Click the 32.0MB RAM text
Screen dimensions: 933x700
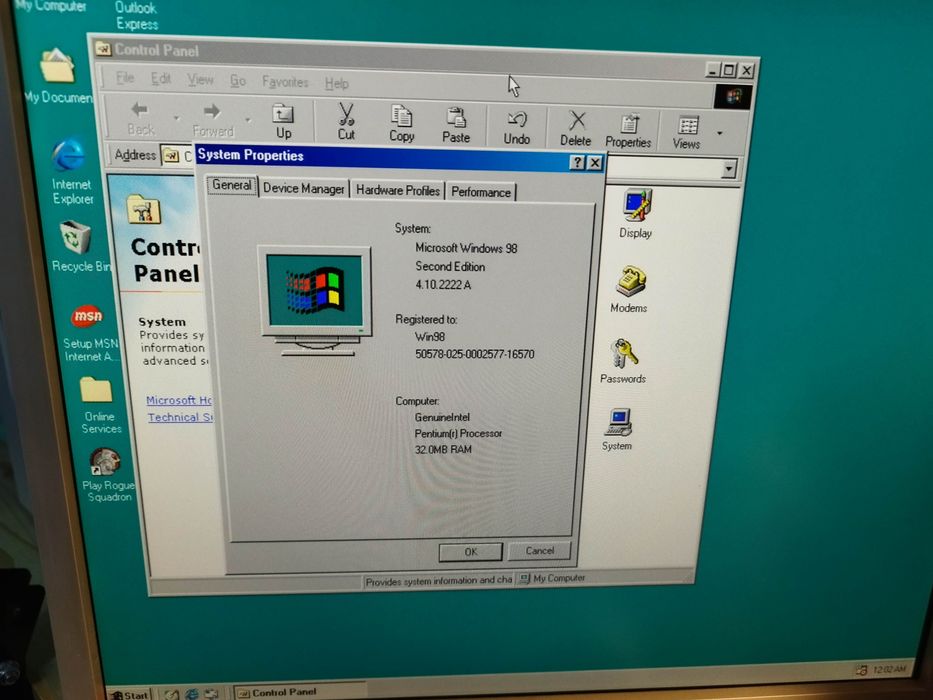click(443, 449)
